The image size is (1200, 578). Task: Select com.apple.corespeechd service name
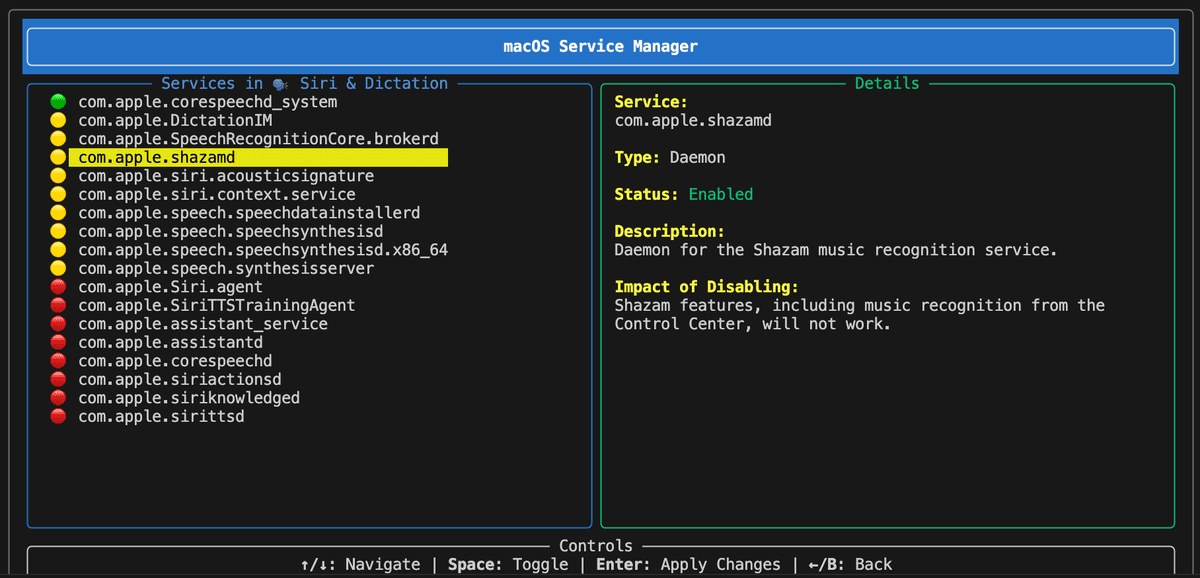point(175,361)
